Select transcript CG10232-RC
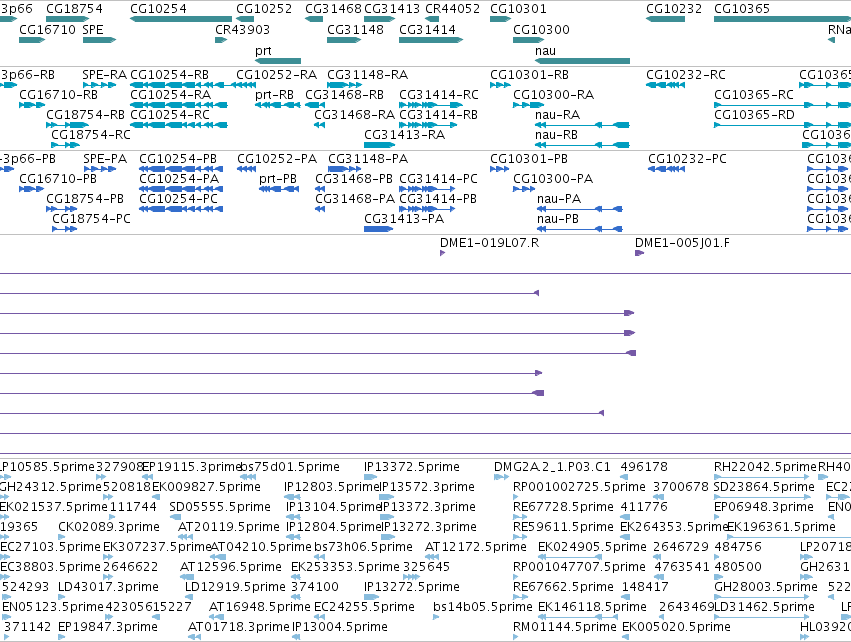The image size is (851, 642). pos(685,74)
